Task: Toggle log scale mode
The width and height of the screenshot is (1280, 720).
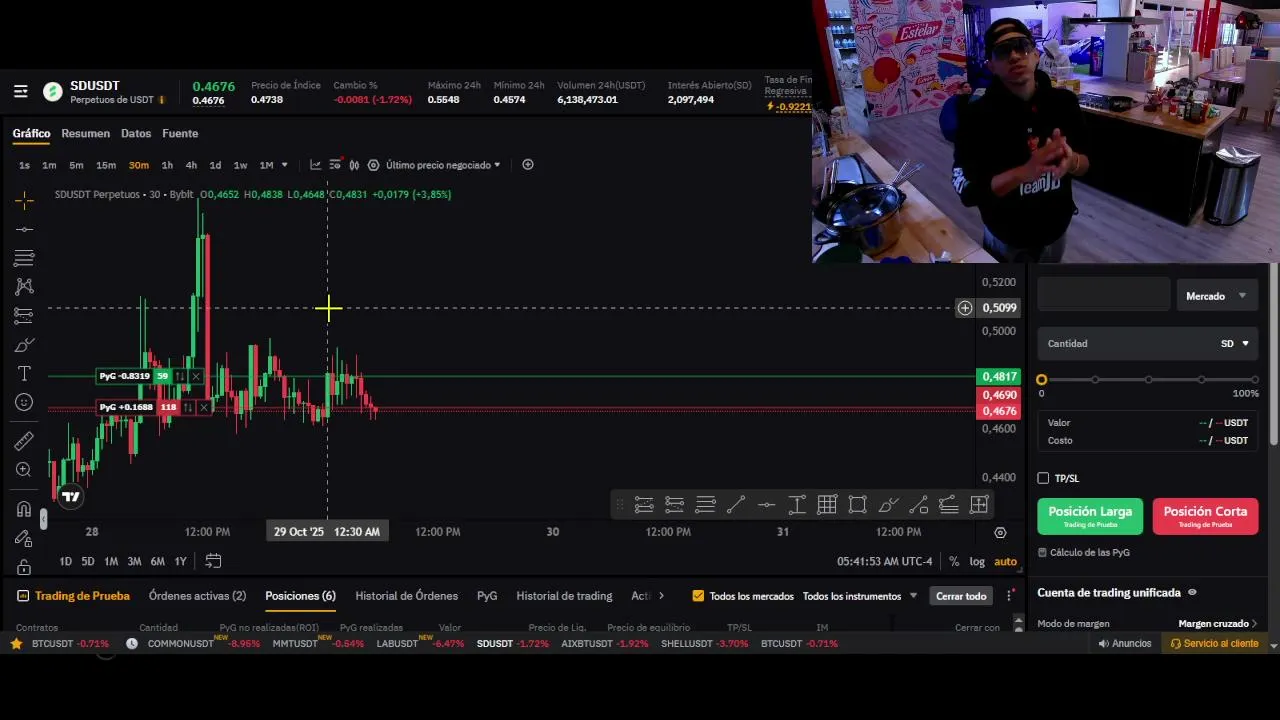Action: pyautogui.click(x=977, y=562)
